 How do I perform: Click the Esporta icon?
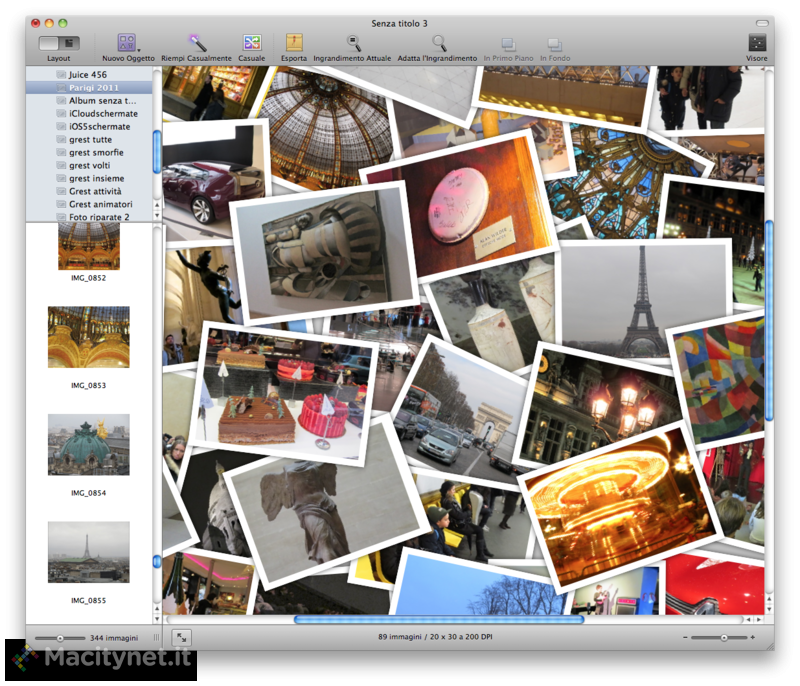294,43
